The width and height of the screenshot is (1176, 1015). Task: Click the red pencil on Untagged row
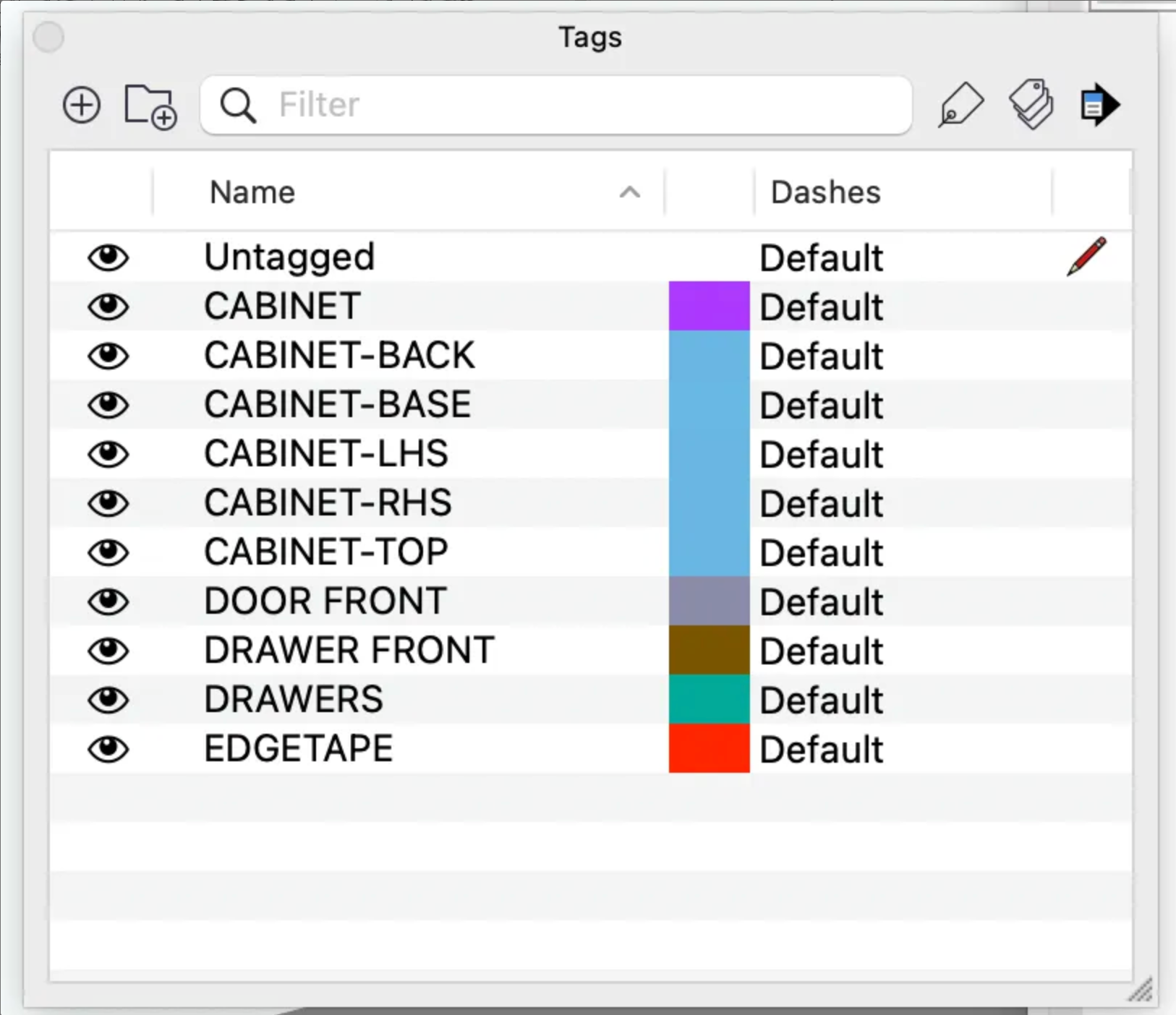point(1086,257)
